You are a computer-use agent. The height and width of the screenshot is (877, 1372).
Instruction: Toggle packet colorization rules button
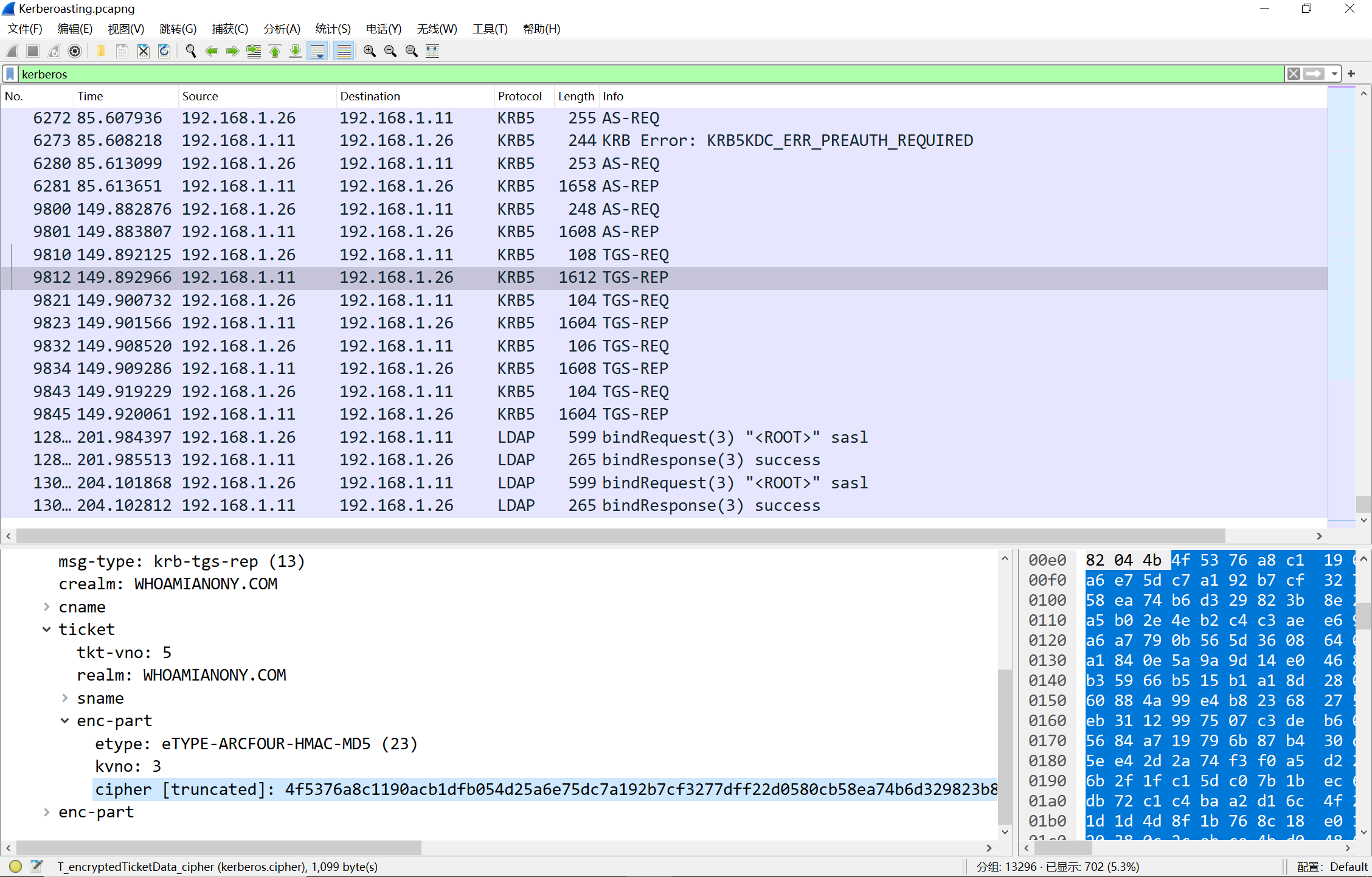click(344, 51)
